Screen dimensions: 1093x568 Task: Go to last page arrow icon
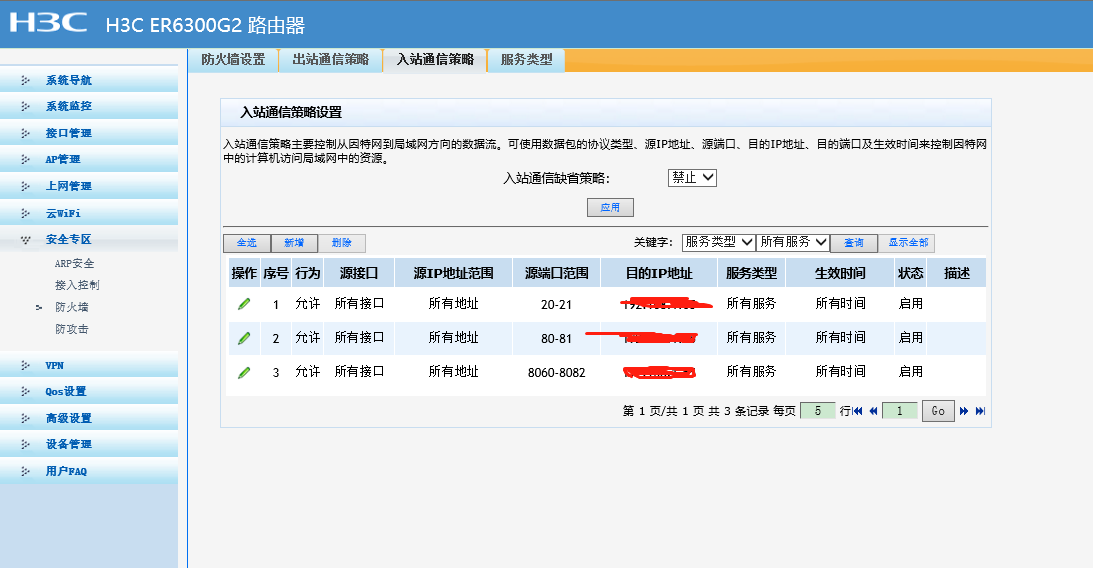coord(980,411)
